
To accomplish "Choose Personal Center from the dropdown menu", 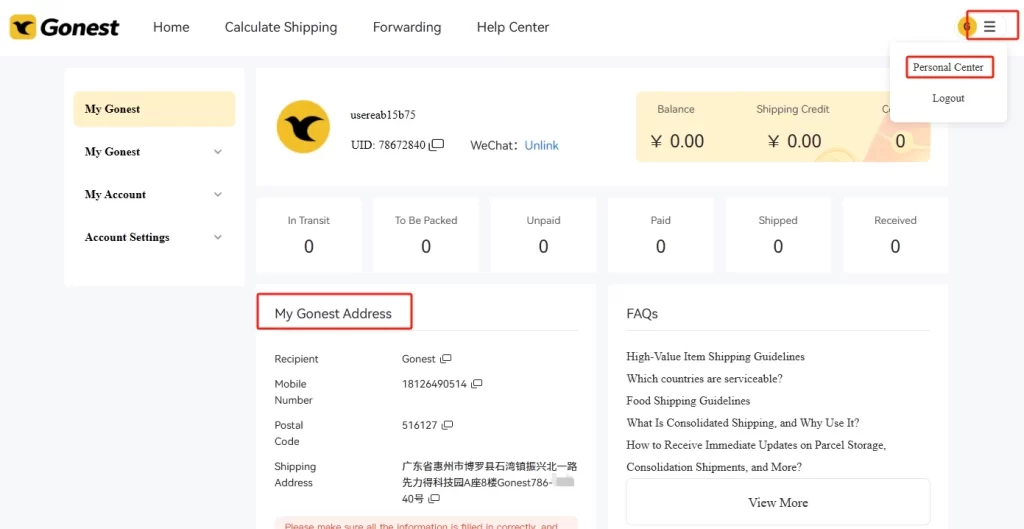I will click(x=948, y=67).
